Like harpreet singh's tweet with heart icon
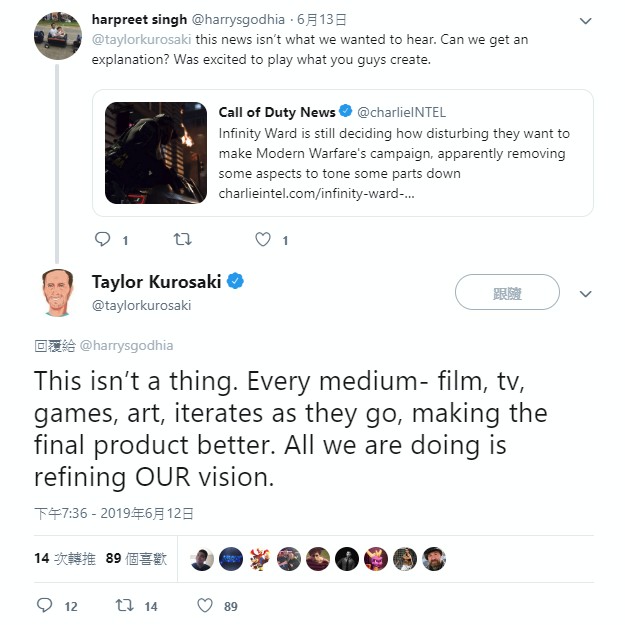The height and width of the screenshot is (625, 625). tap(263, 240)
